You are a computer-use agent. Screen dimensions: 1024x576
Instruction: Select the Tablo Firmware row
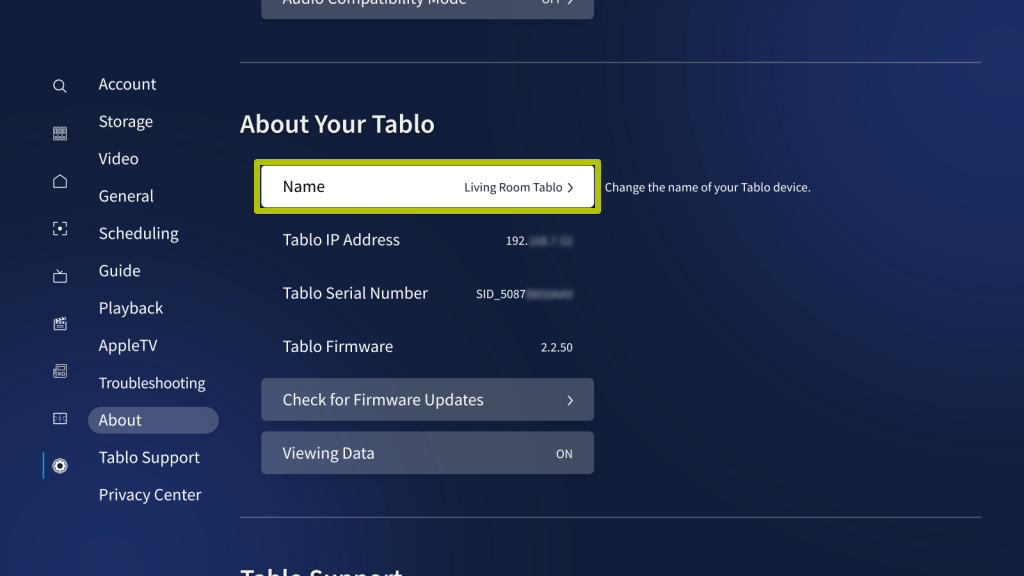tap(427, 347)
